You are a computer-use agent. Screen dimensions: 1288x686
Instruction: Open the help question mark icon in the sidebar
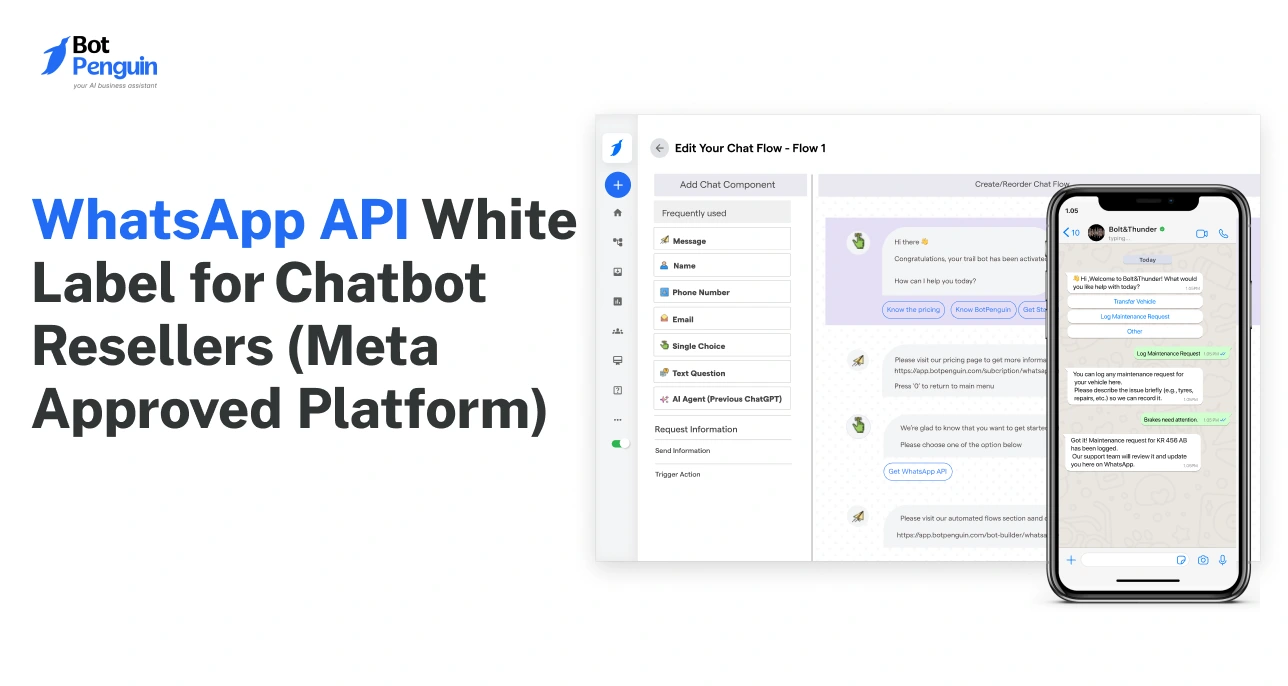(617, 390)
